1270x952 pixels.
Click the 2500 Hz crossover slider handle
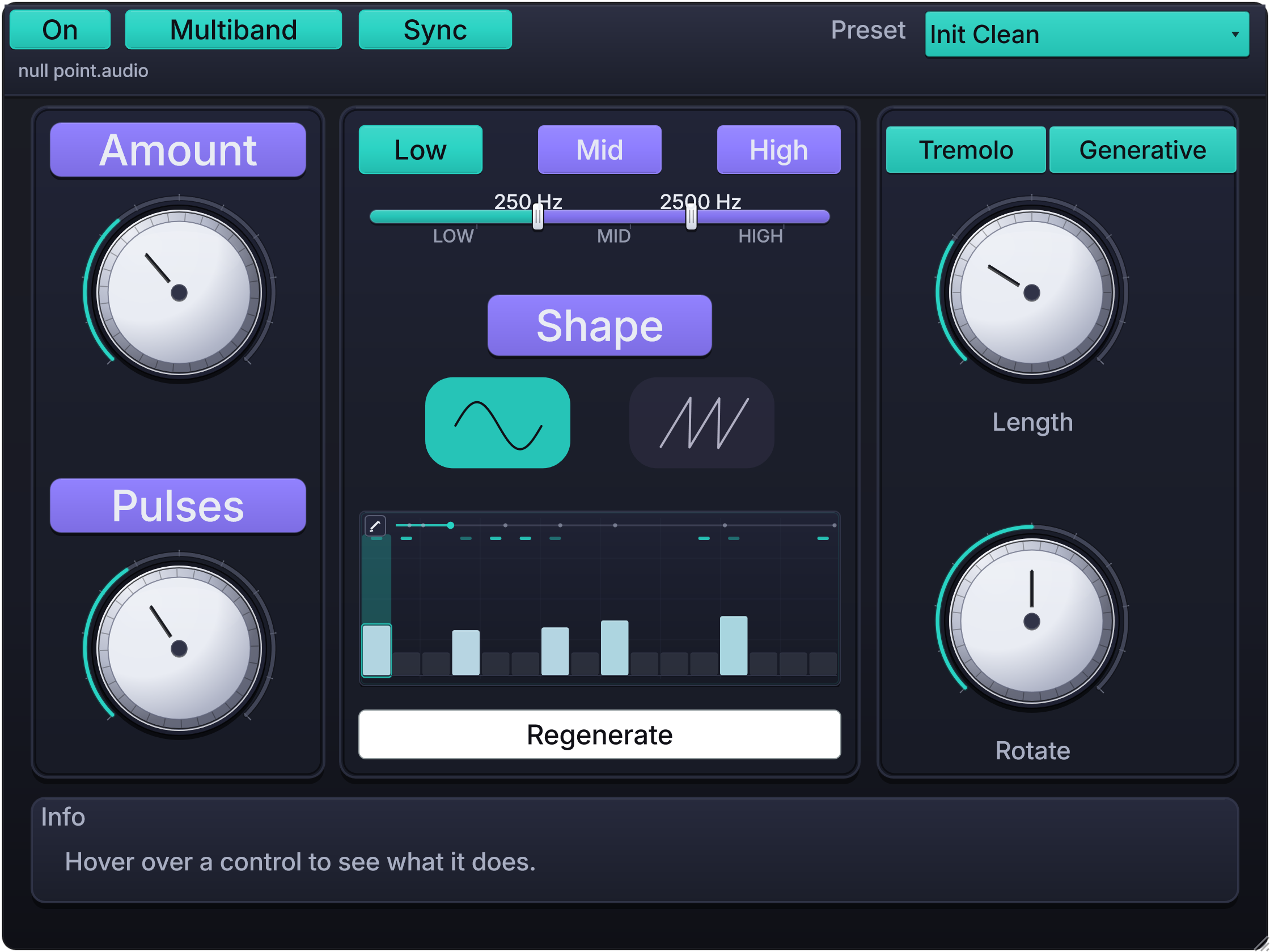coord(691,217)
